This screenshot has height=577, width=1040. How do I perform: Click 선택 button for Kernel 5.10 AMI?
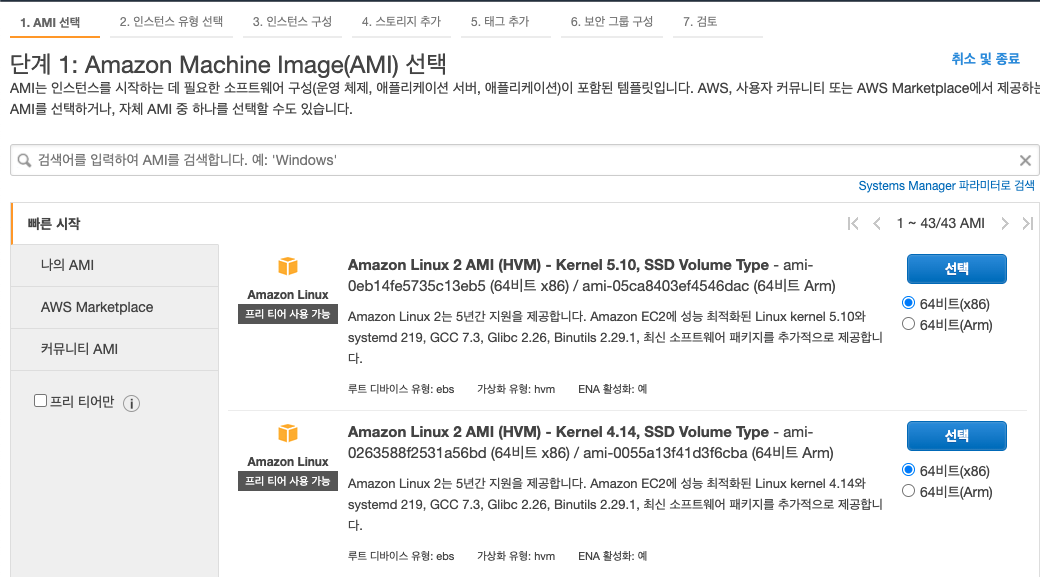tap(956, 269)
